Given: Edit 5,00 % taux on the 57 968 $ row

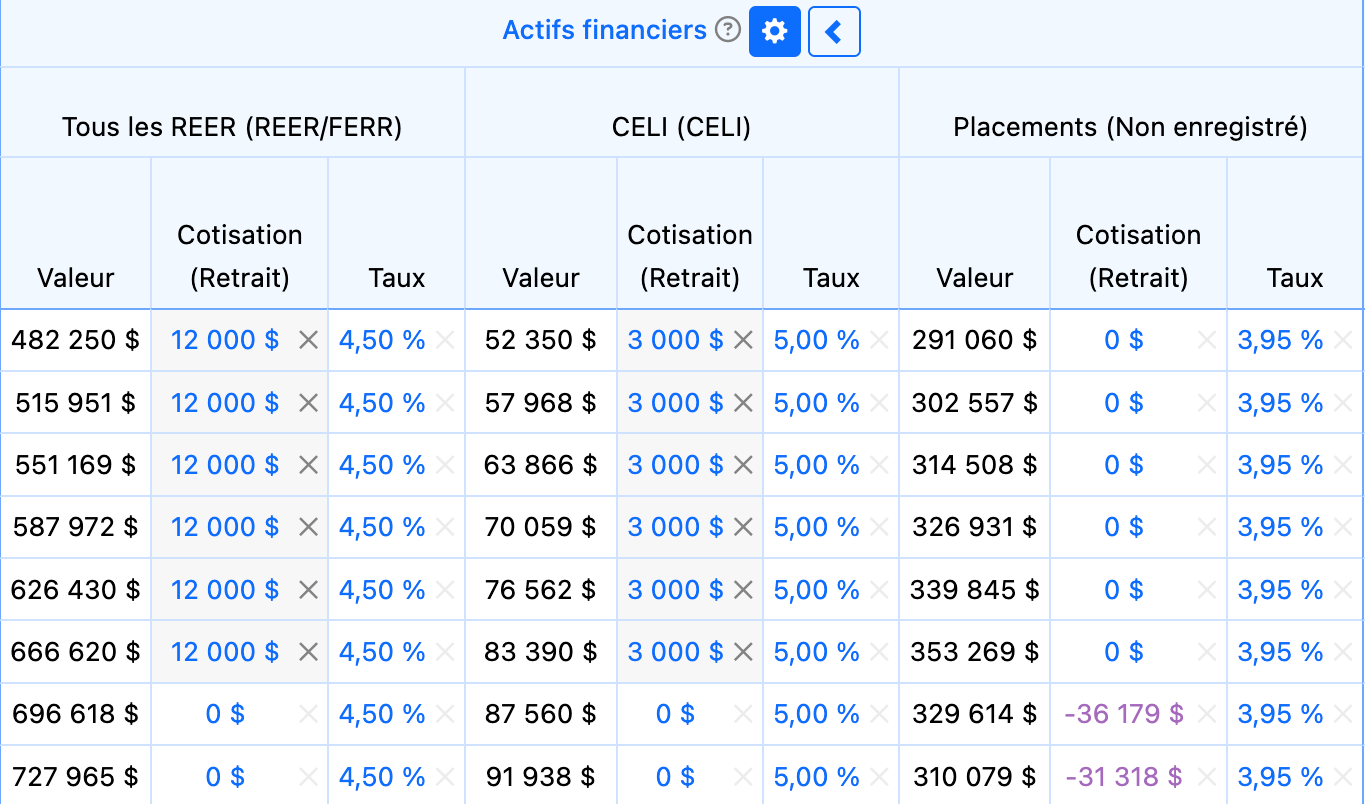Looking at the screenshot, I should tap(816, 403).
